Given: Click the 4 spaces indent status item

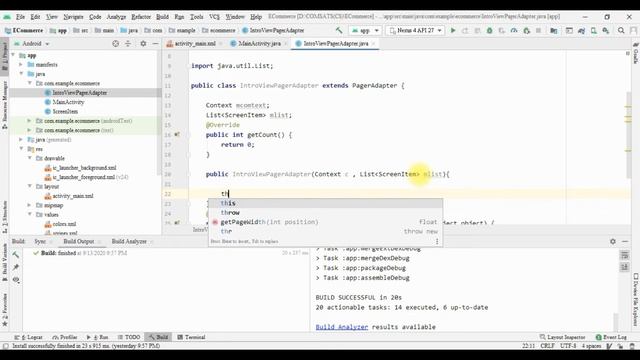Looking at the screenshot, I should click(591, 346).
